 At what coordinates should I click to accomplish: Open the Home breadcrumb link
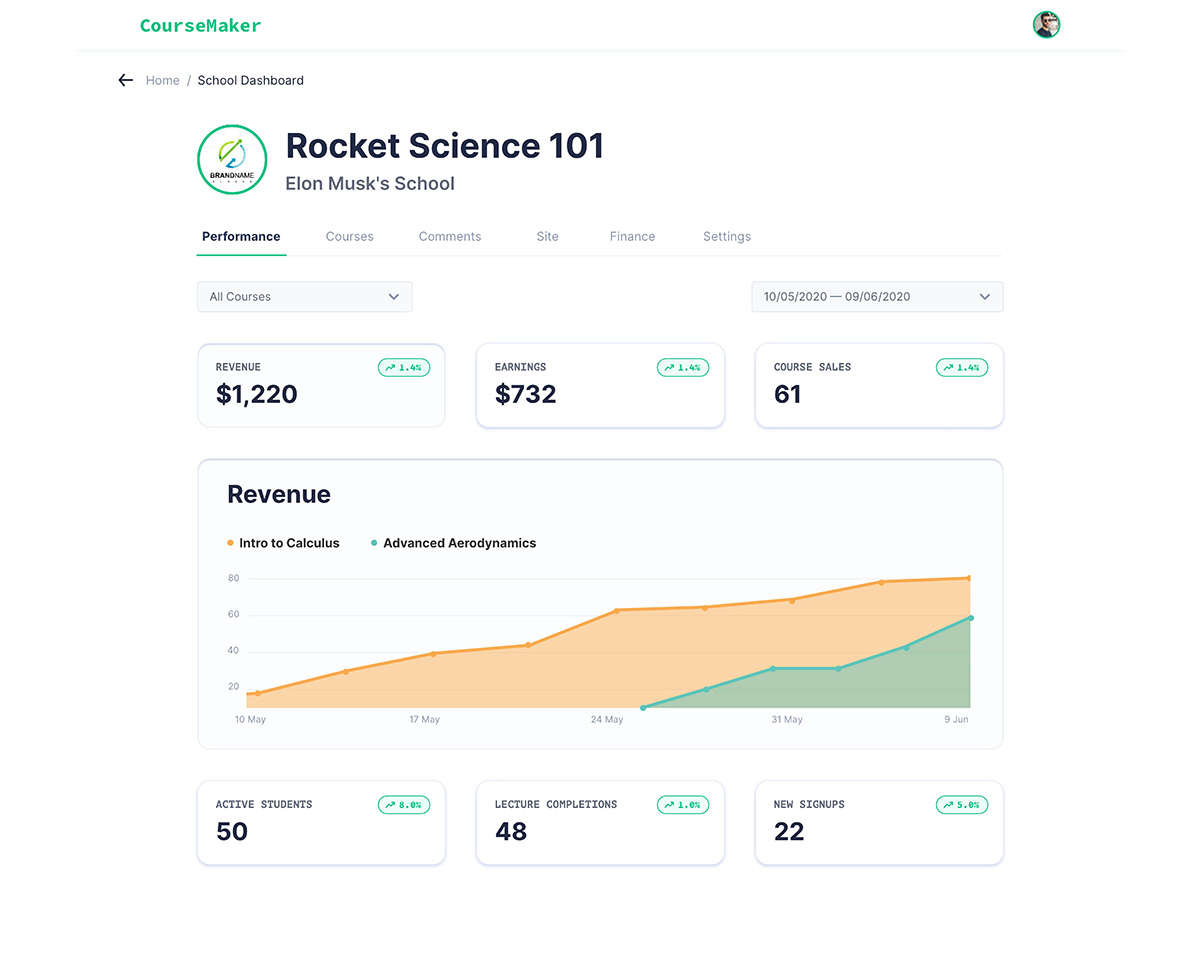163,80
